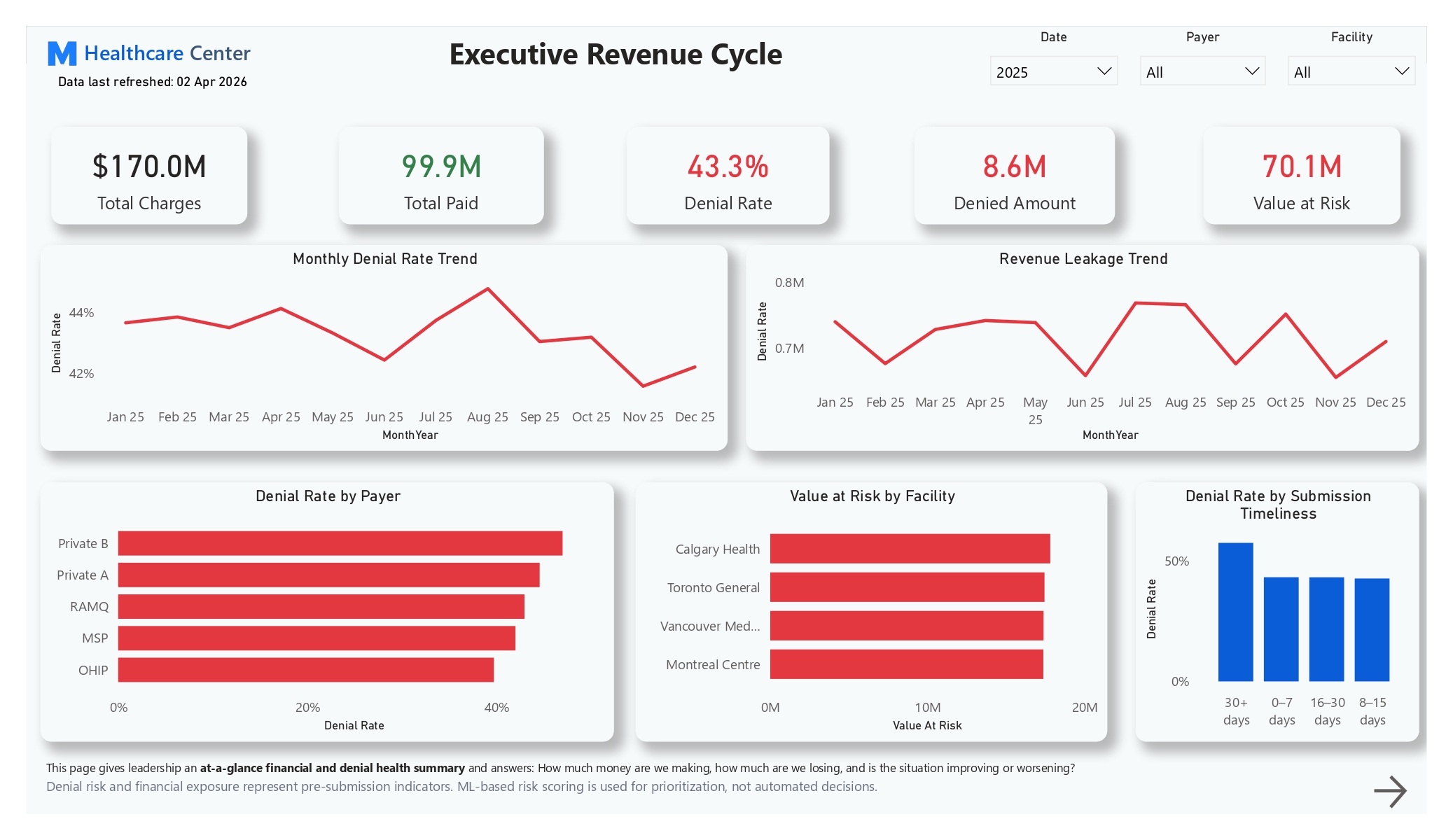Click the Healthcare Center title text
Viewport: 1453px width, 840px height.
(x=167, y=53)
